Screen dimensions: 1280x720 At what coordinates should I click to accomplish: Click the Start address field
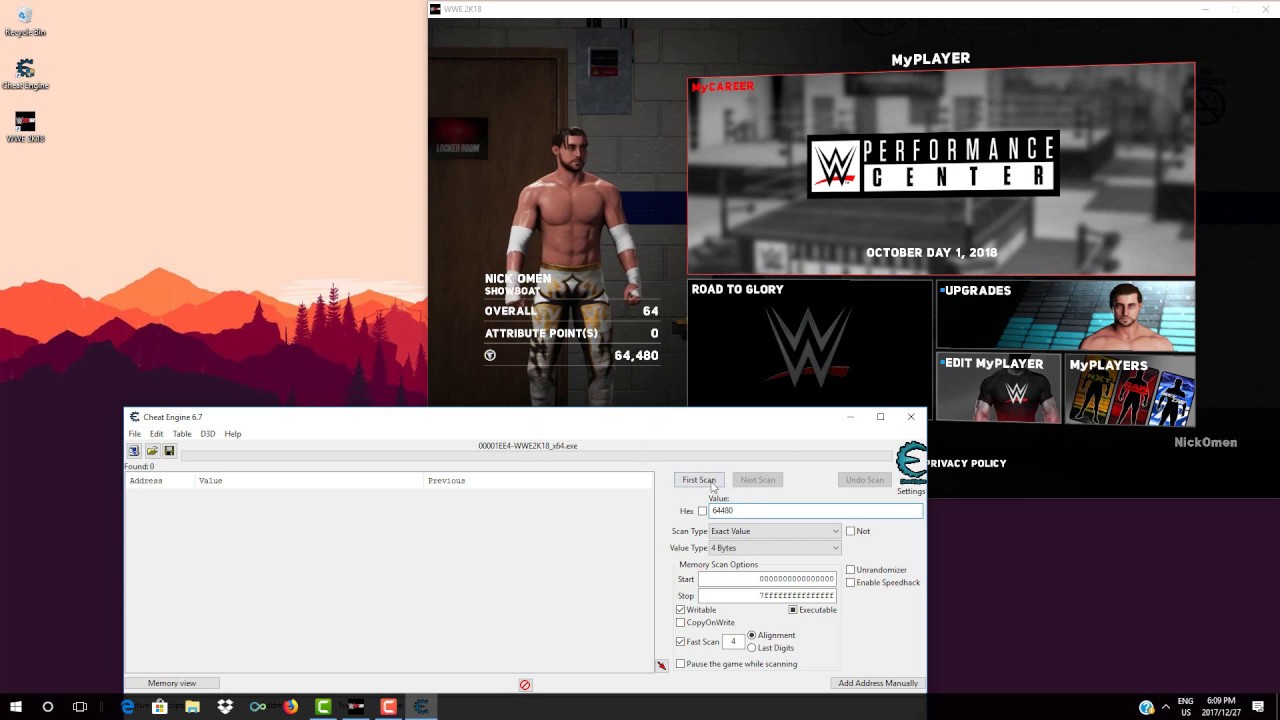tap(767, 579)
